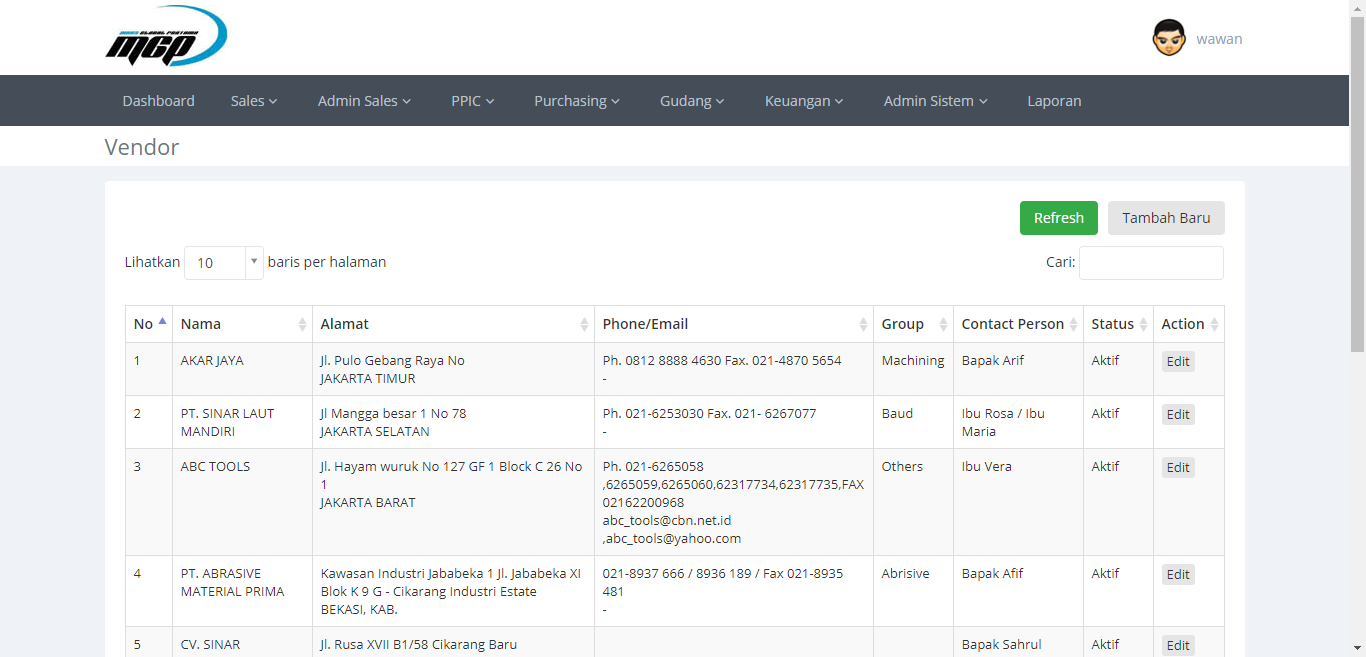Open the Admin Sistem menu

[x=936, y=101]
